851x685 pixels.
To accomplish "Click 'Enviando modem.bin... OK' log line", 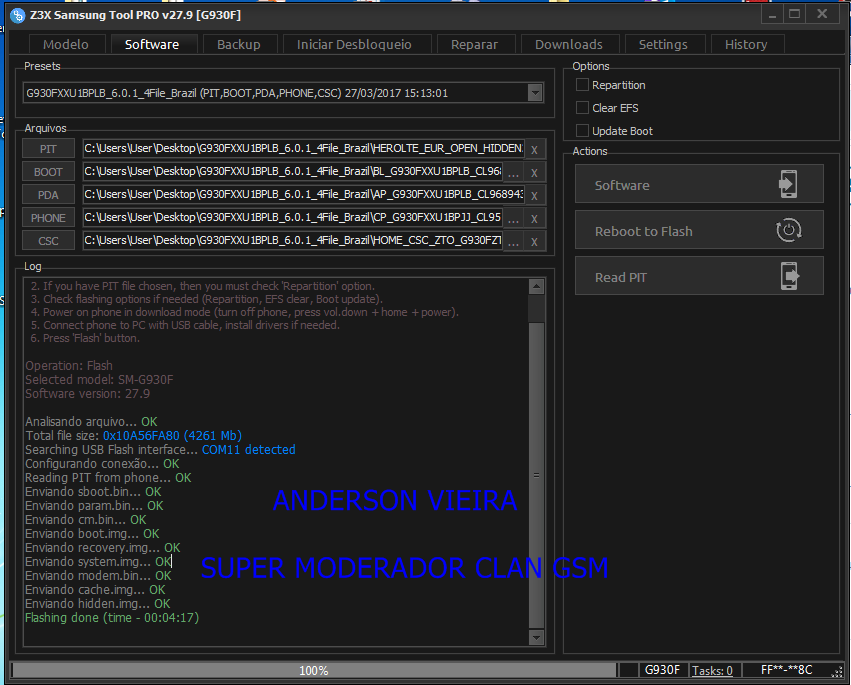I will click(x=98, y=575).
